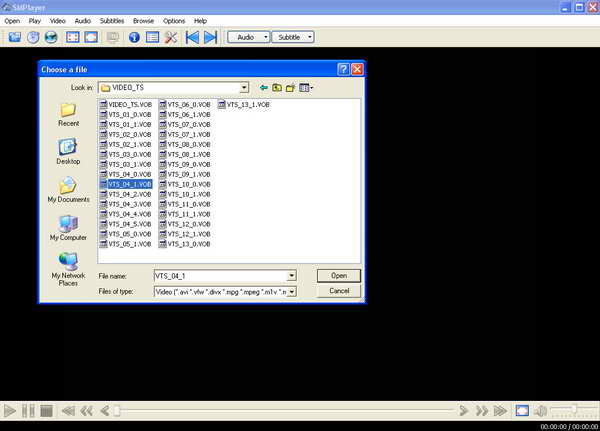Click the Open DVD disc toolbar icon
Viewport: 600px width, 431px height.
33,37
